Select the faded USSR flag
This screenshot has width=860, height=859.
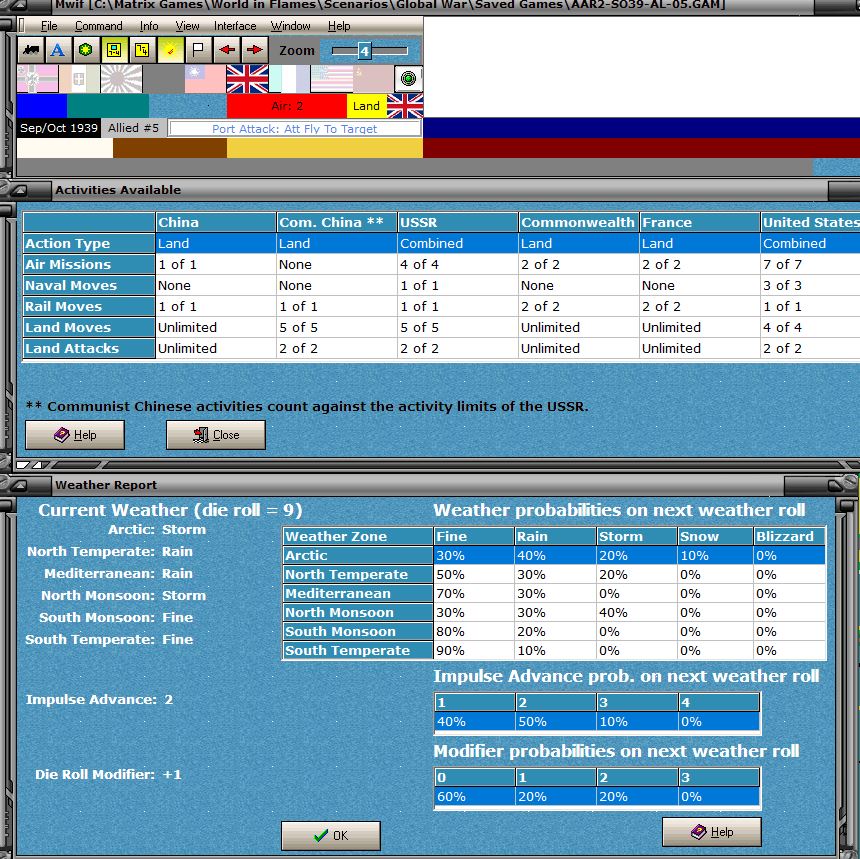click(x=373, y=79)
